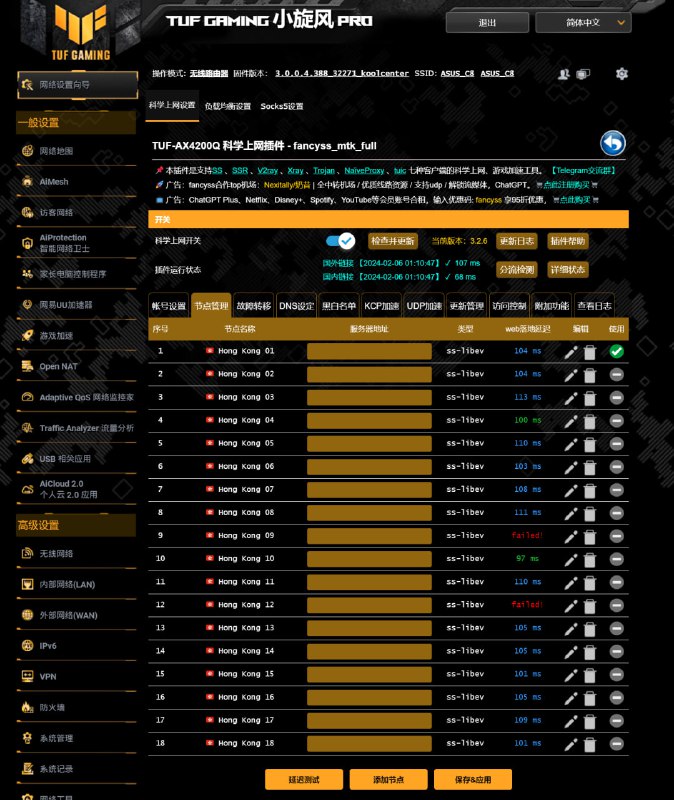This screenshot has height=800, width=674.
Task: Switch to the load balancing settings tab
Action: (228, 106)
